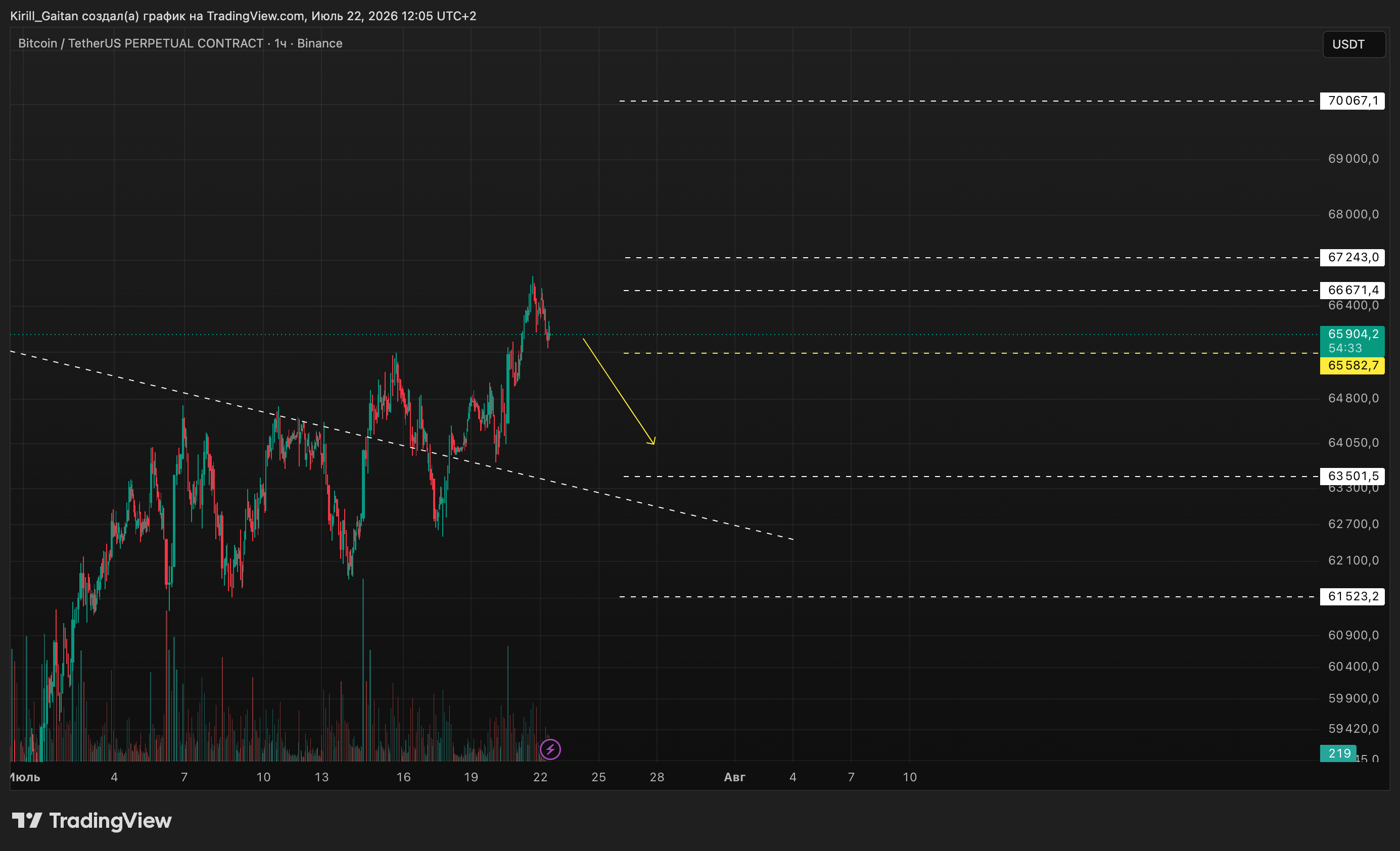
Task: Click the 59 900,0 price axis tick
Action: (x=1353, y=698)
